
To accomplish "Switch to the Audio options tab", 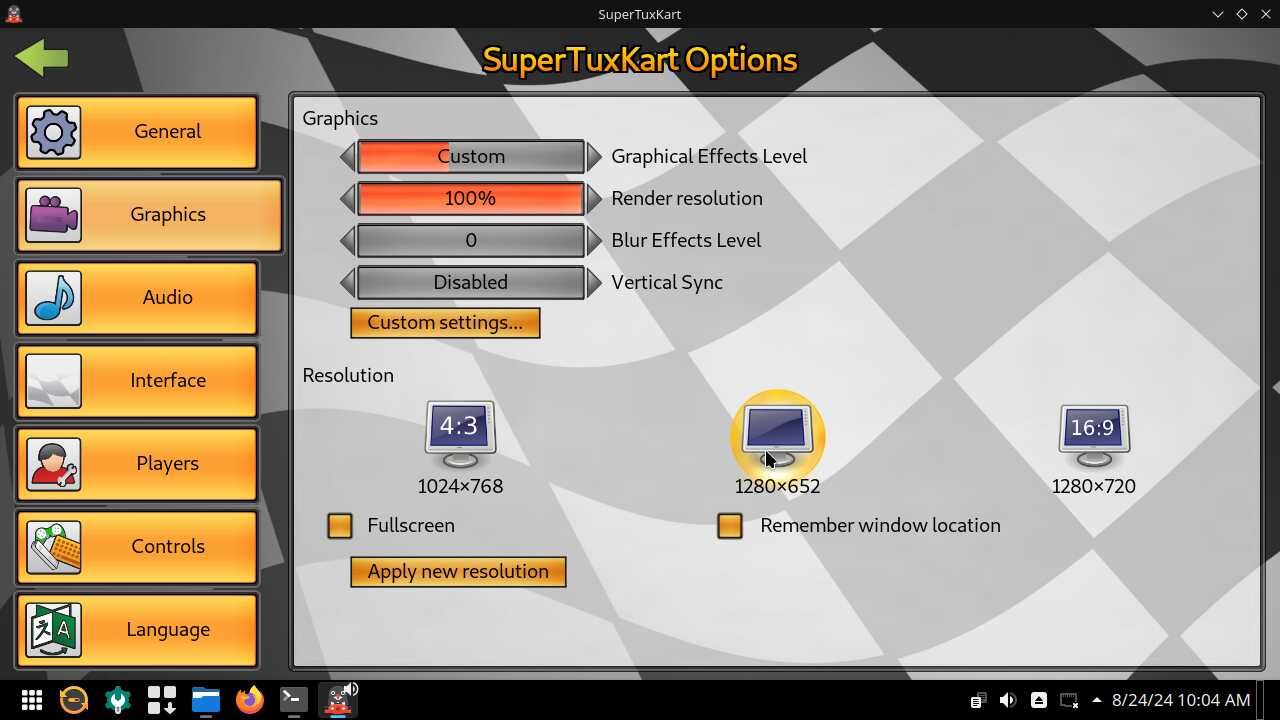I will 137,298.
